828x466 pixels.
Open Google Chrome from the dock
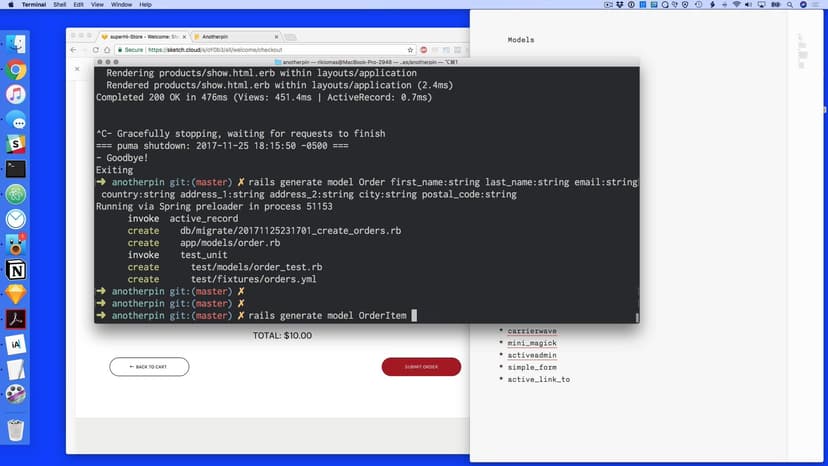tap(16, 70)
